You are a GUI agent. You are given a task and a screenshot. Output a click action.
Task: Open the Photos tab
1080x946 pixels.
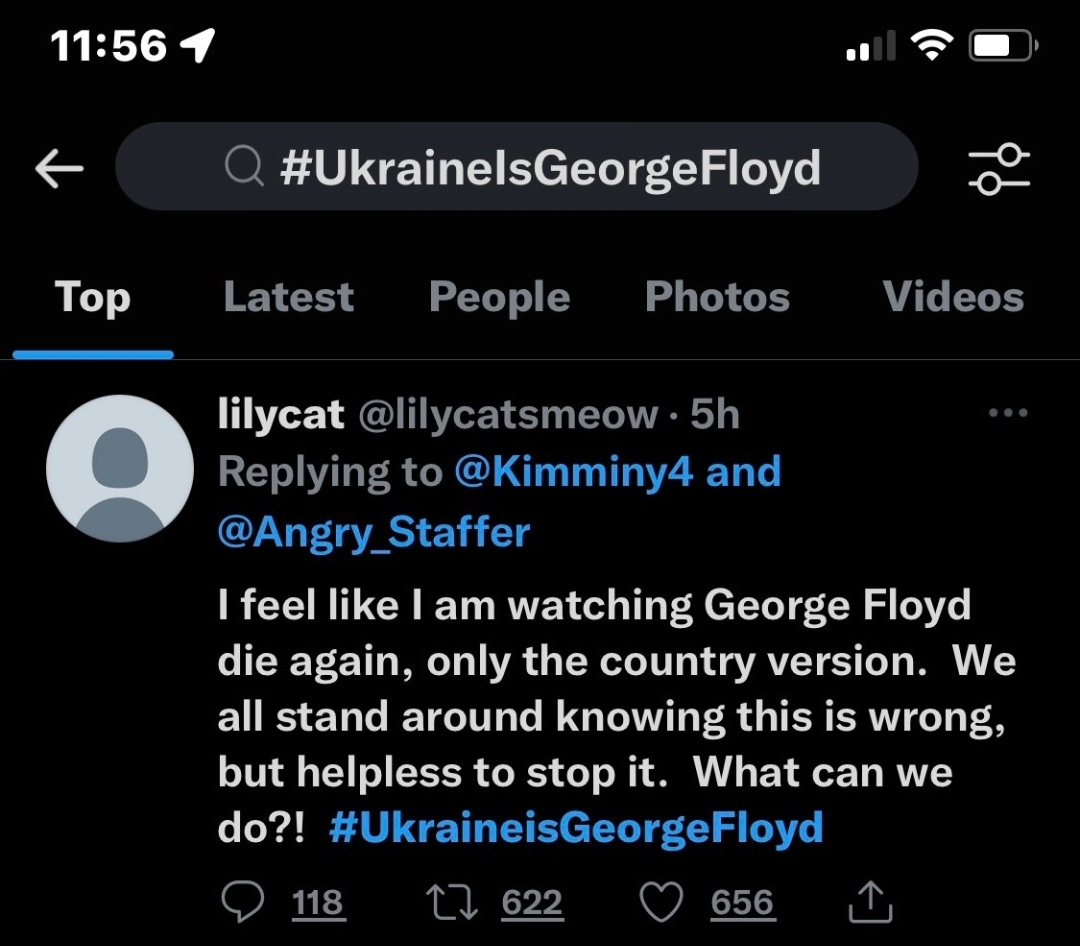[717, 297]
